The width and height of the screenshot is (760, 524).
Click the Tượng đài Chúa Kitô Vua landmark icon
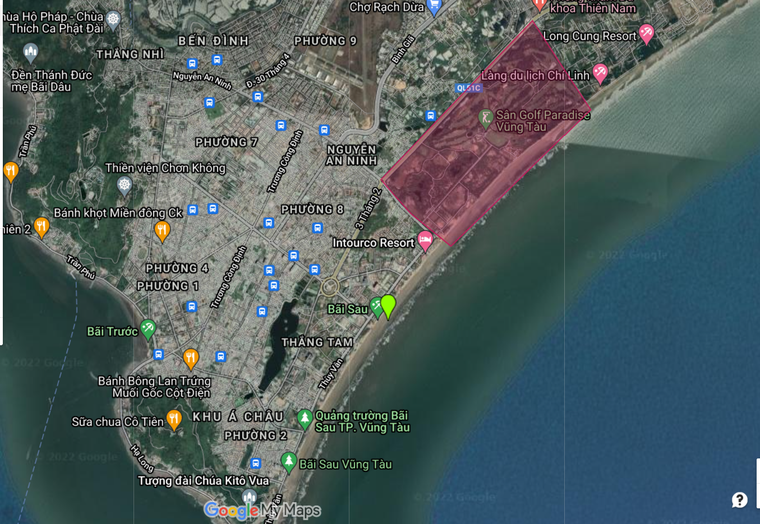(x=249, y=497)
